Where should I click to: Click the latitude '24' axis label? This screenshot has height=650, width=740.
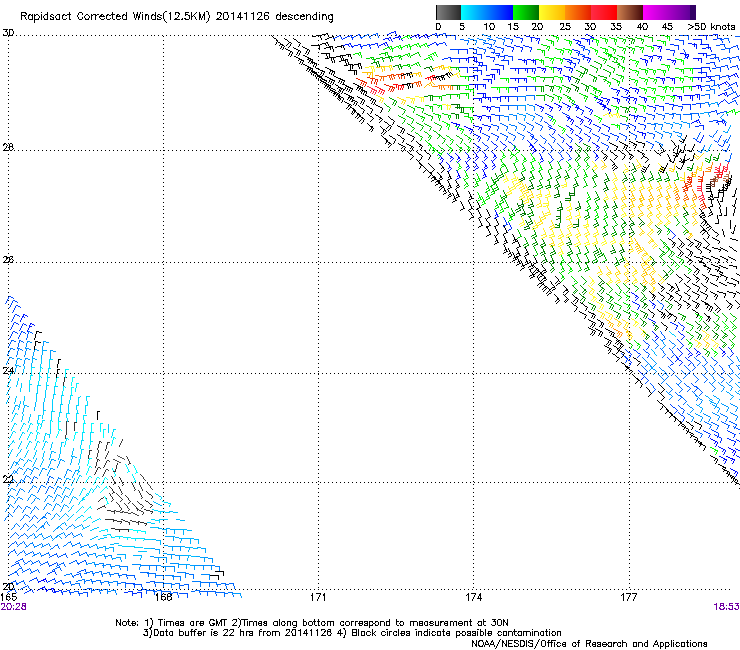(x=8, y=370)
